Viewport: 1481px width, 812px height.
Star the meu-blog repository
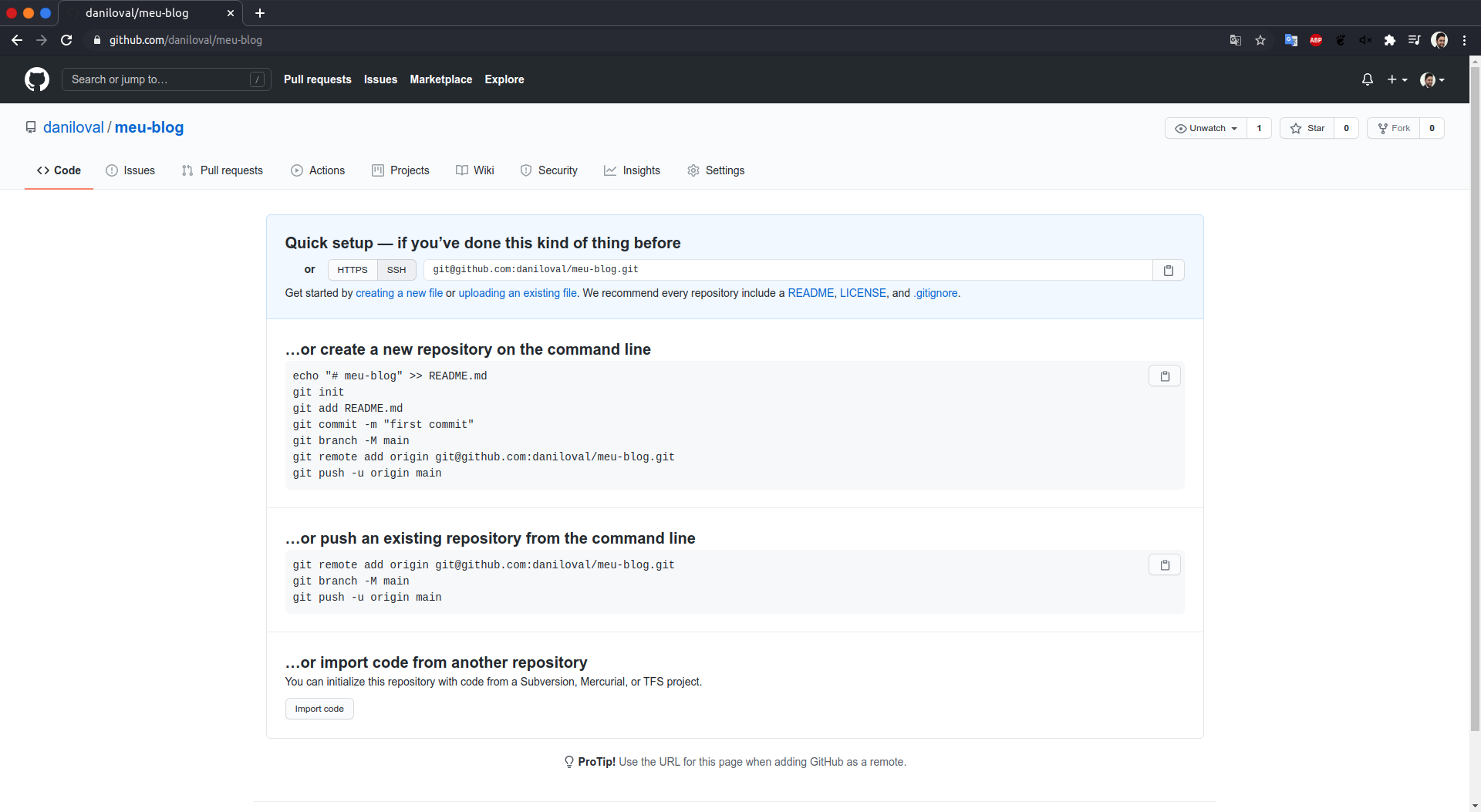point(1307,128)
